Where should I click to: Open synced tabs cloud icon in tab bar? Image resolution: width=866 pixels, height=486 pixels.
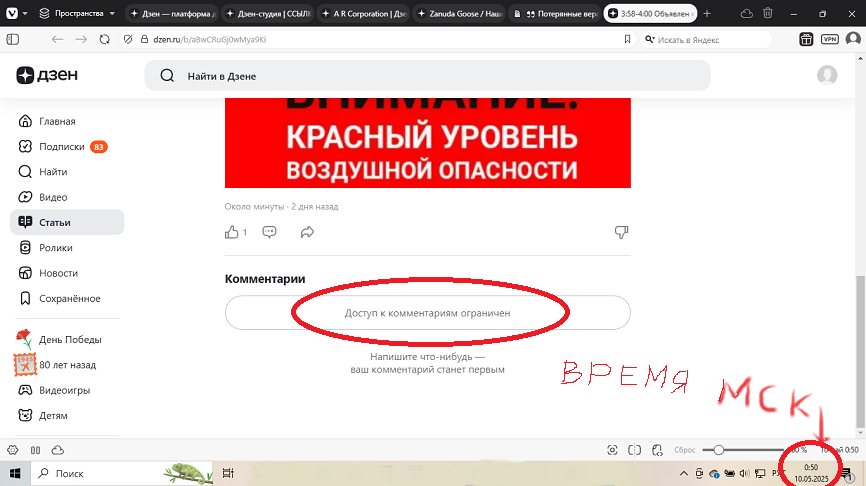click(x=747, y=14)
